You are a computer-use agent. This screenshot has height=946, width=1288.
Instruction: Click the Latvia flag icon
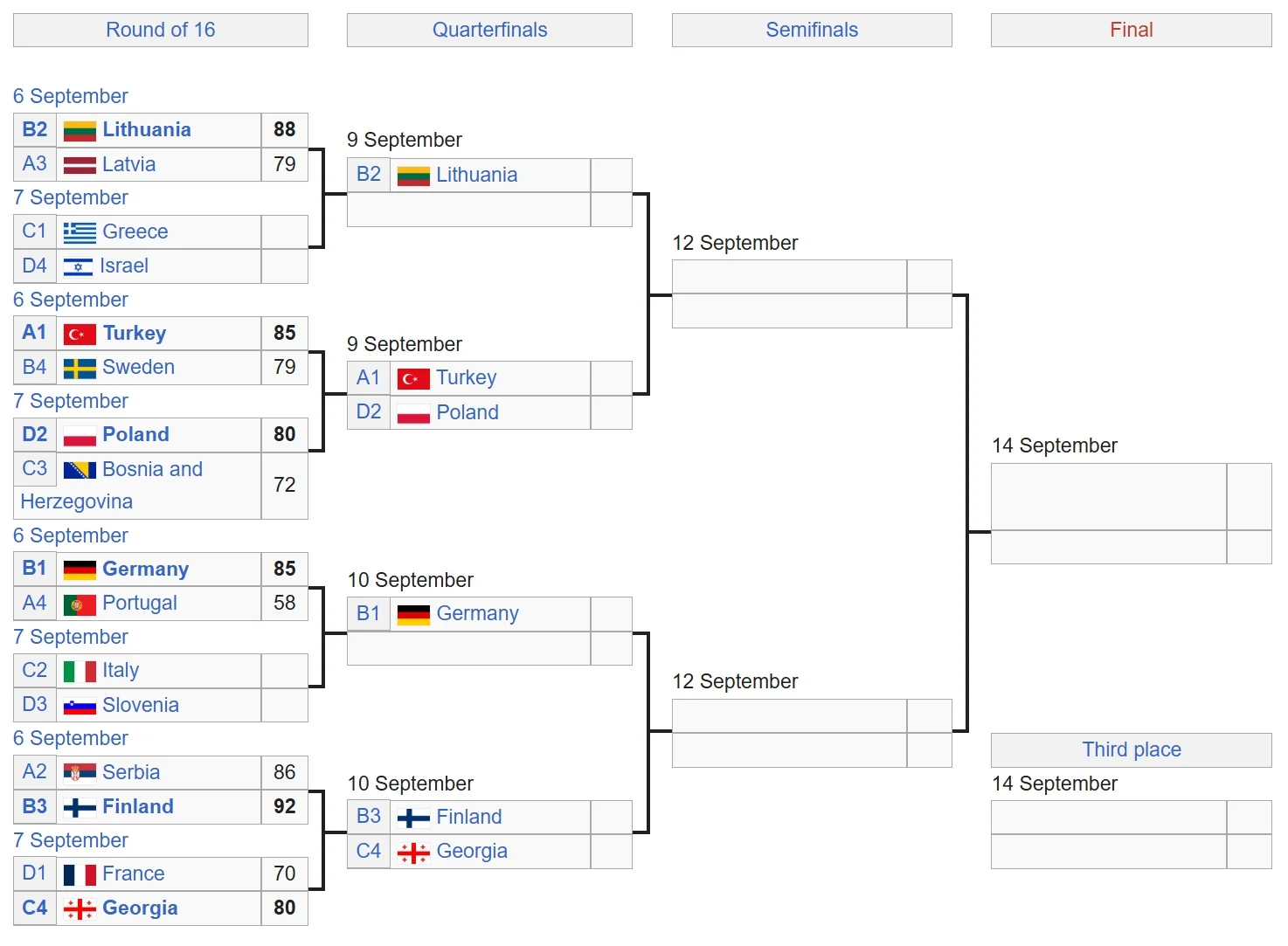click(80, 164)
